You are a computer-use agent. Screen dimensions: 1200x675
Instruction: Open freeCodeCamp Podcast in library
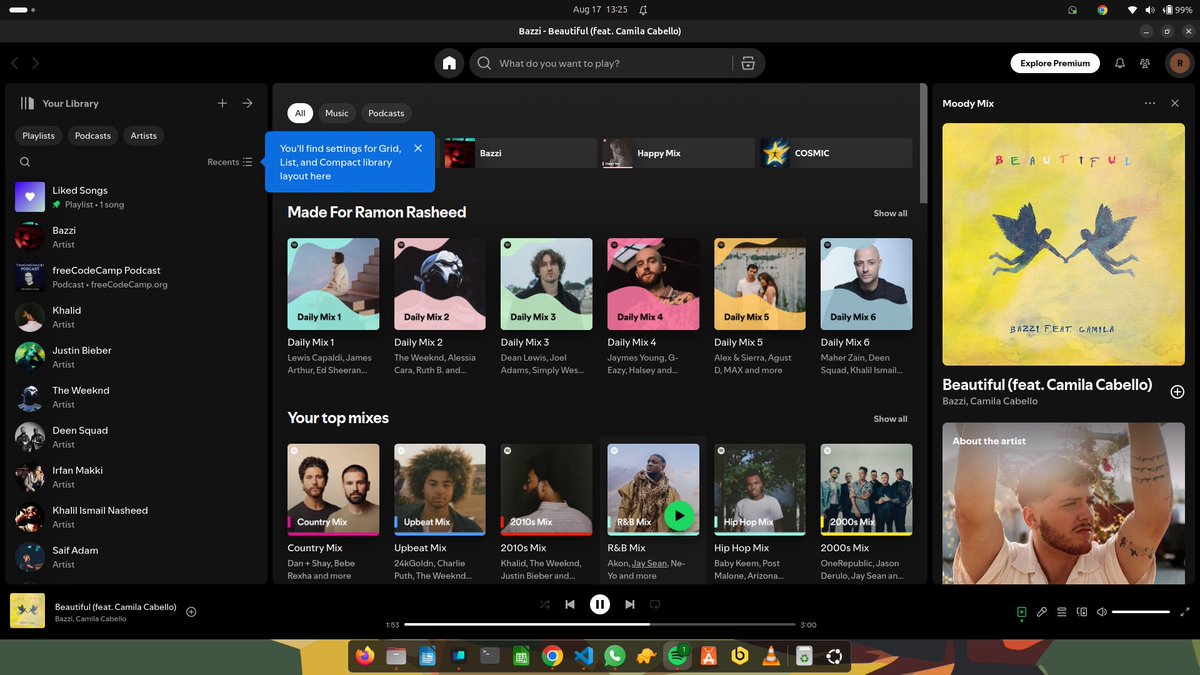pyautogui.click(x=134, y=277)
